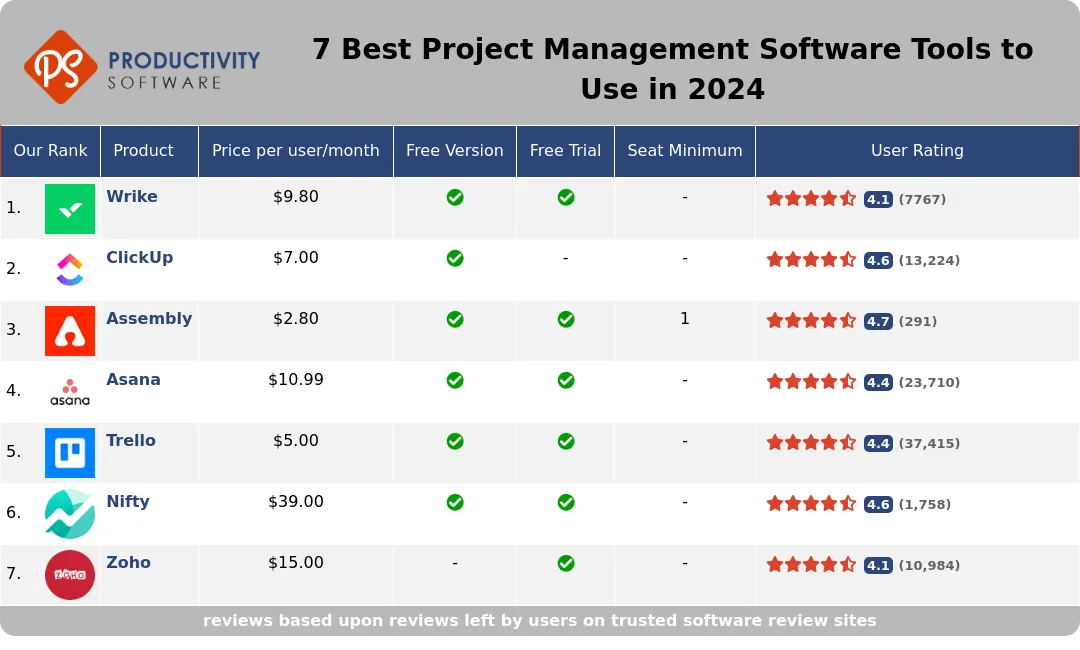Open the red Zoho logo
Image resolution: width=1080 pixels, height=650 pixels.
point(70,574)
